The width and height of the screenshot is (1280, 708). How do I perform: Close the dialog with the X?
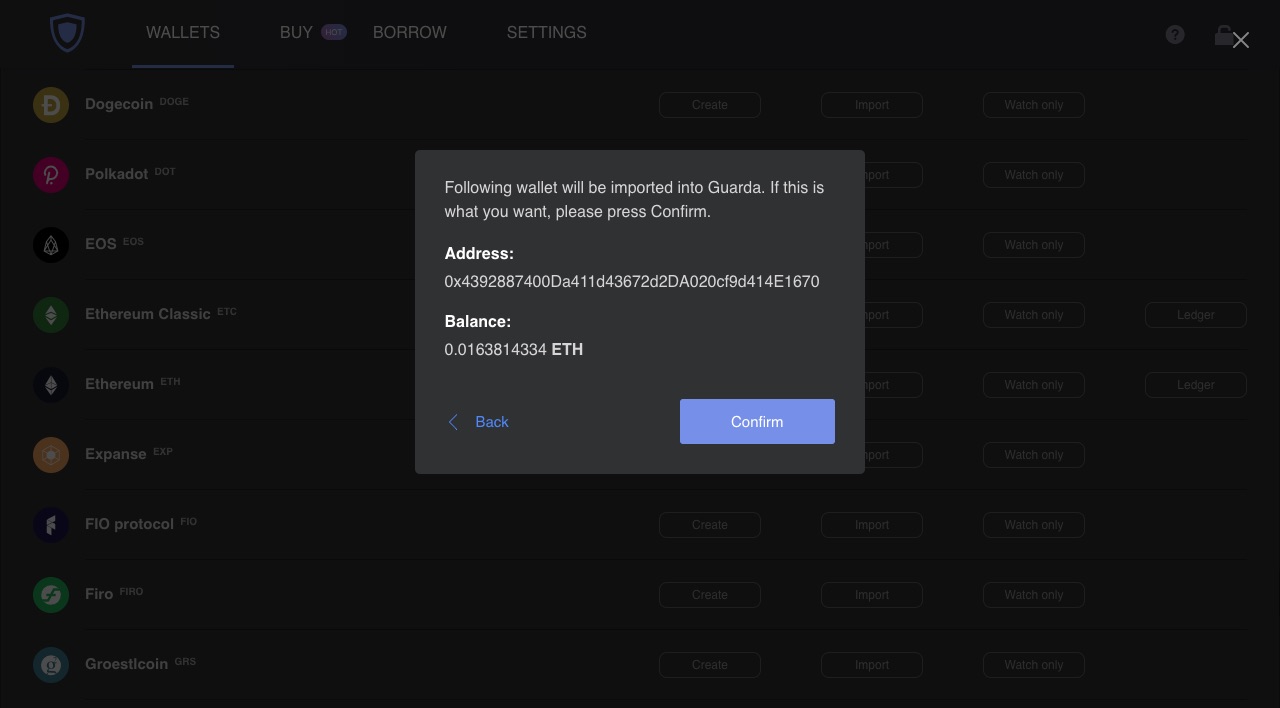[1241, 40]
